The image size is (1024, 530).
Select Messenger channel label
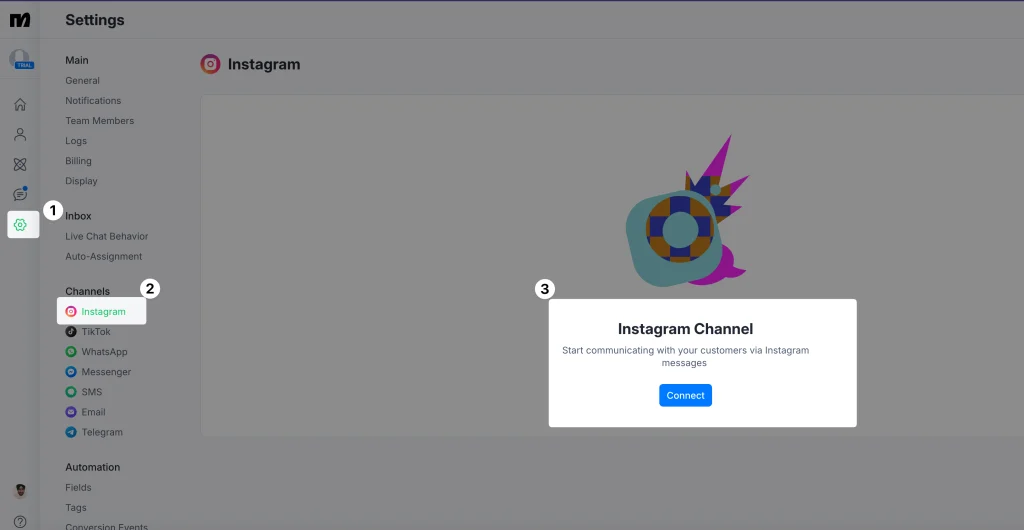[x=106, y=372]
